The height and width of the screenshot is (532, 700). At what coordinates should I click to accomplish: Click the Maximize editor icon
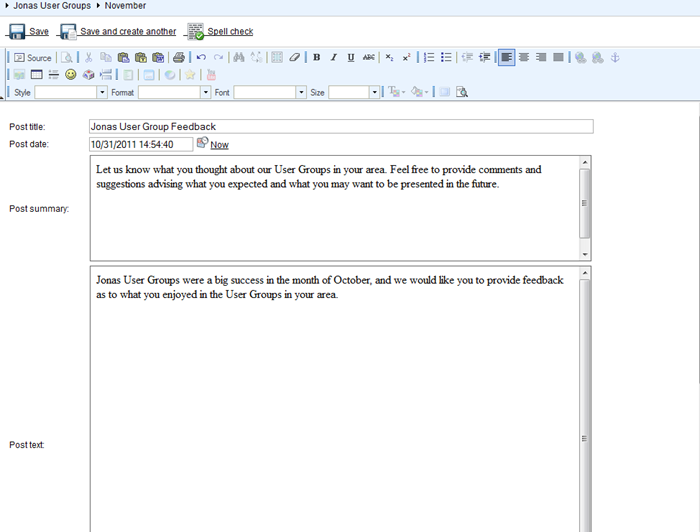coord(445,92)
